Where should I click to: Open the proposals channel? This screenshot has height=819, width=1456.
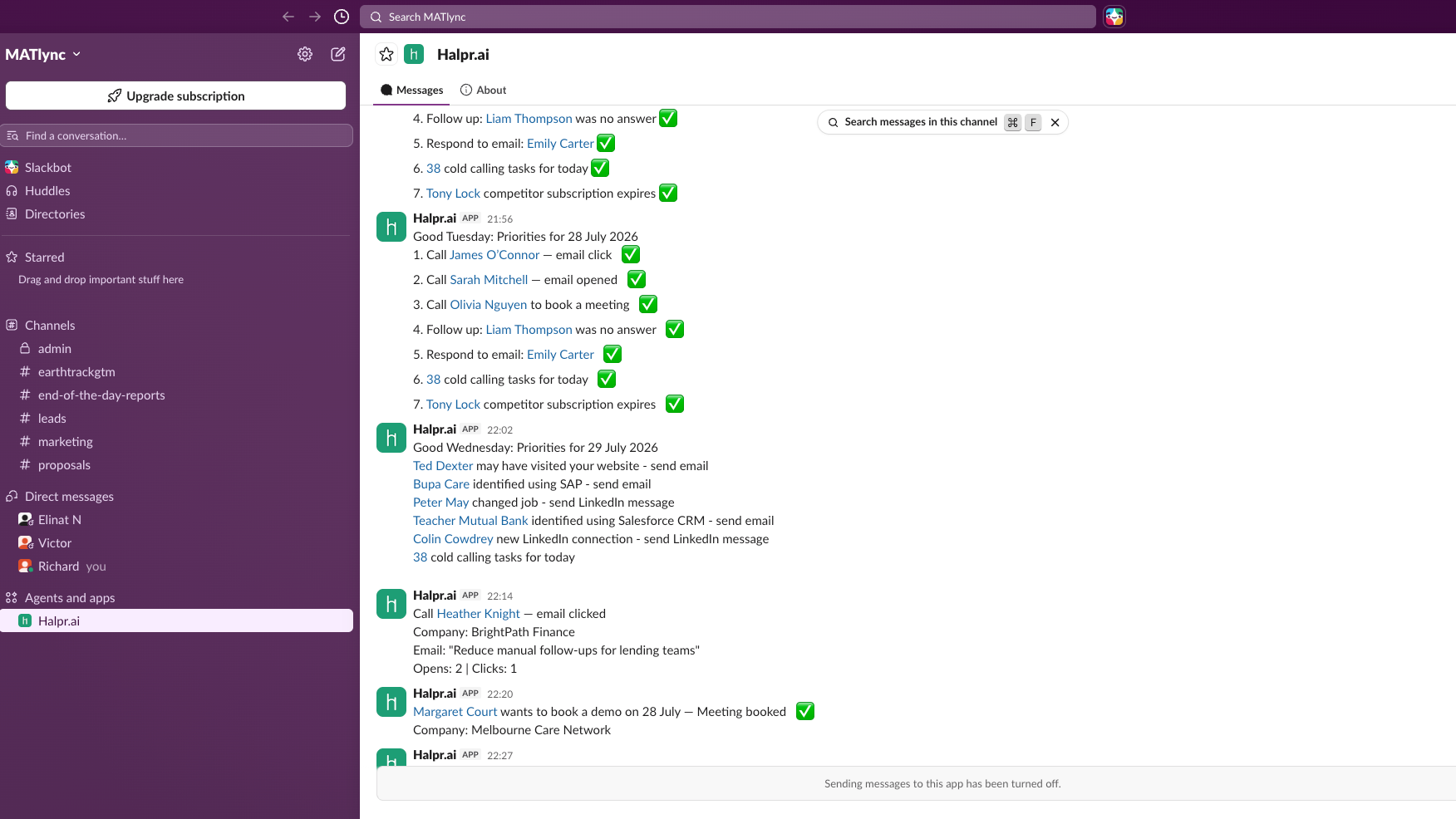click(64, 465)
